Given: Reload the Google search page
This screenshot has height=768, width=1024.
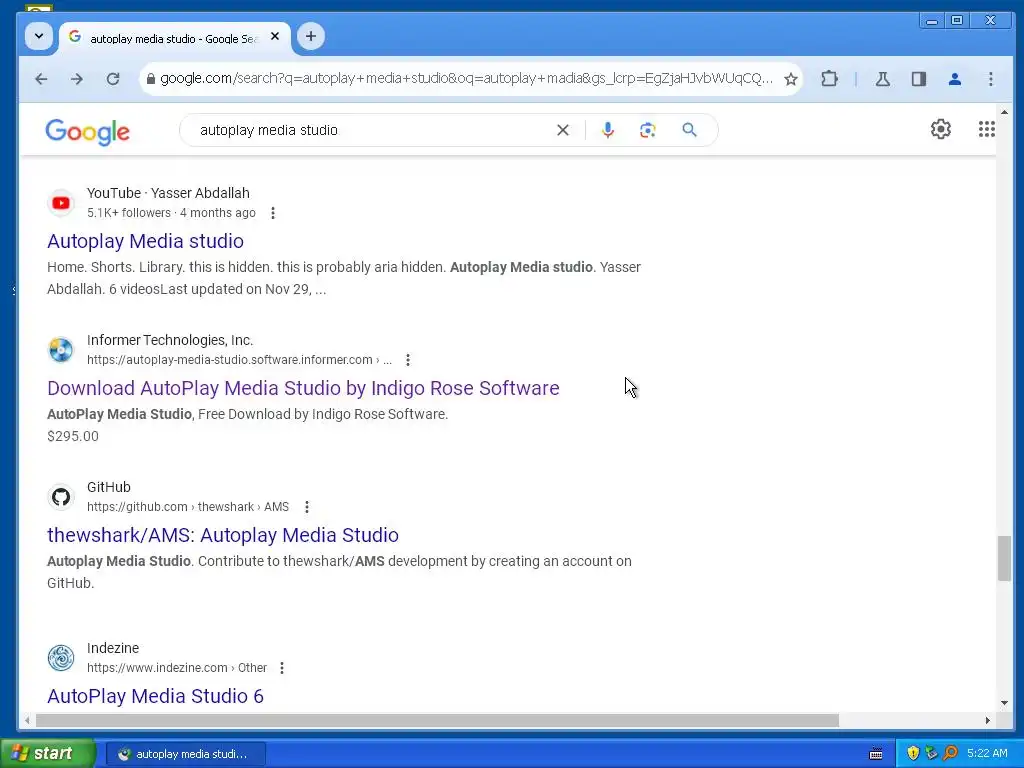Looking at the screenshot, I should (x=113, y=79).
